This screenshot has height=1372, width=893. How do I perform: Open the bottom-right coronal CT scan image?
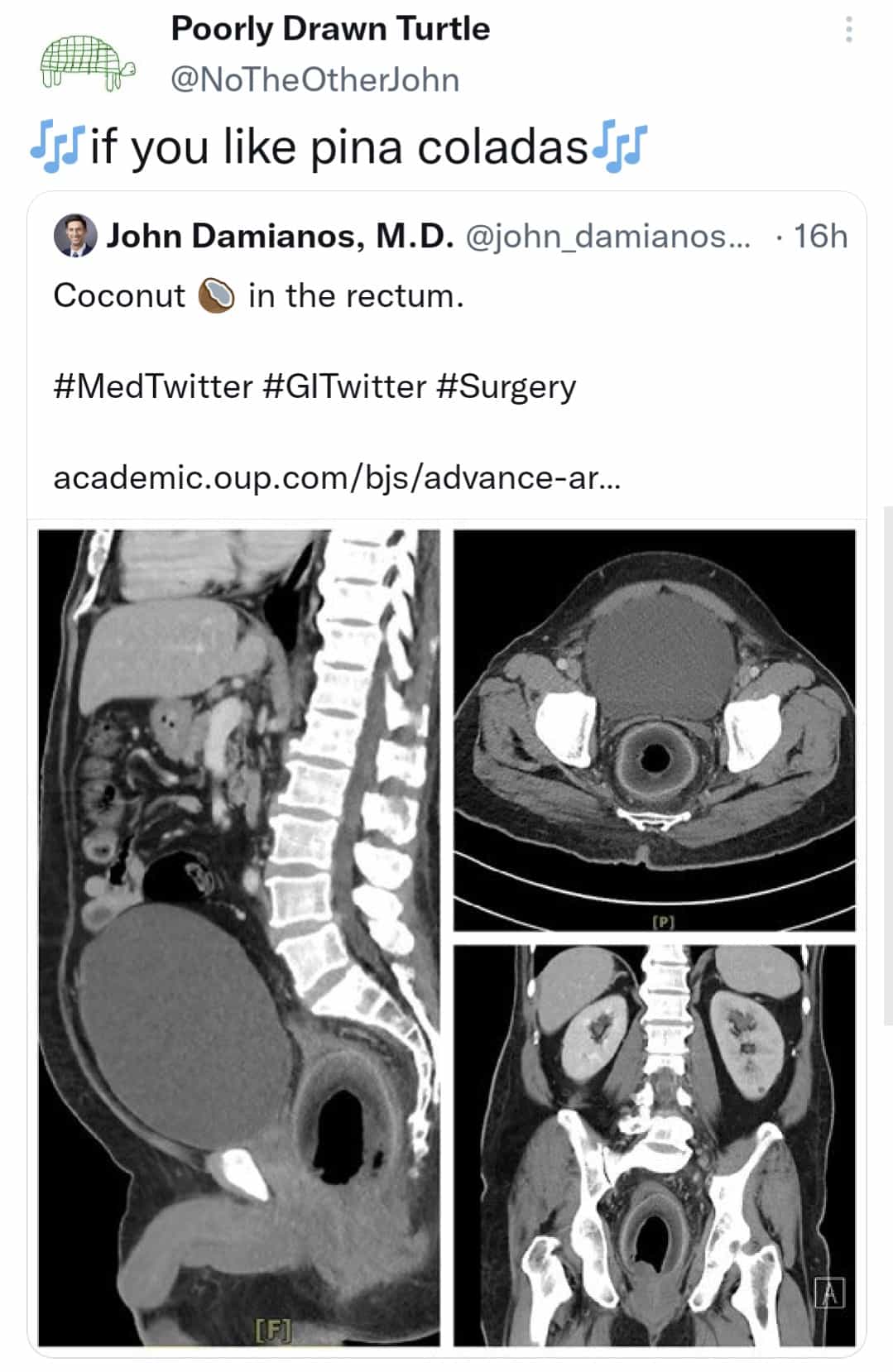pyautogui.click(x=654, y=1145)
